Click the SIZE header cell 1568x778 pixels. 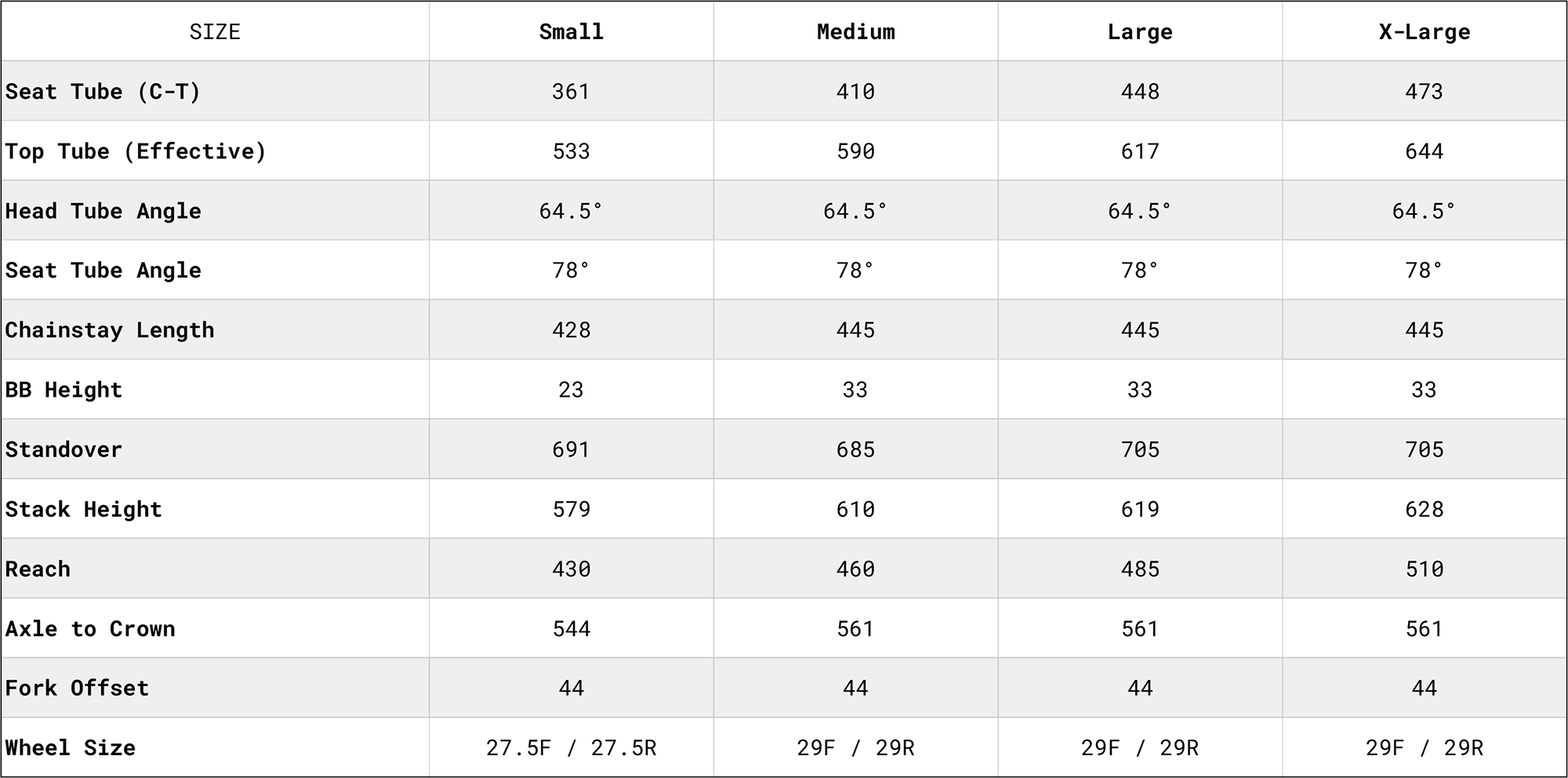215,32
